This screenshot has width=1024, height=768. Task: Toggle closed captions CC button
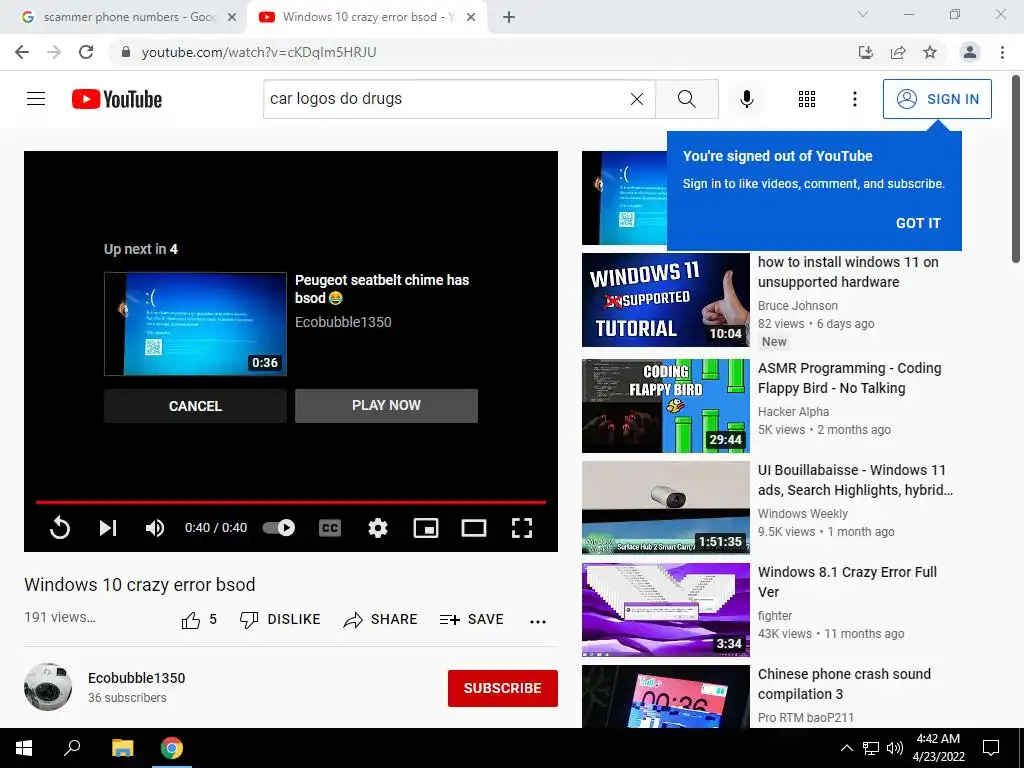click(330, 528)
